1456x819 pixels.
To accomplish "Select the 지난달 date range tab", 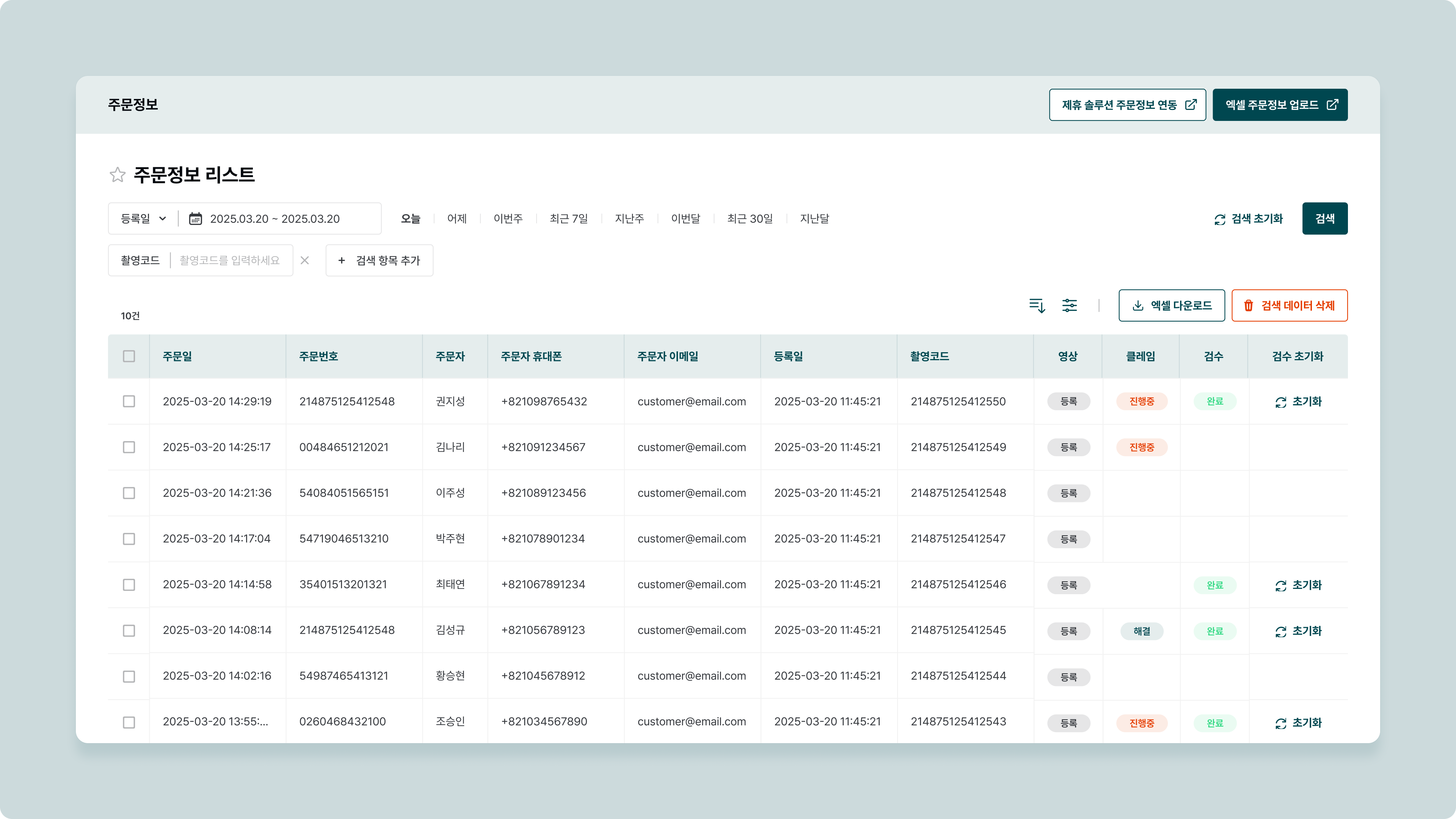I will pos(814,219).
